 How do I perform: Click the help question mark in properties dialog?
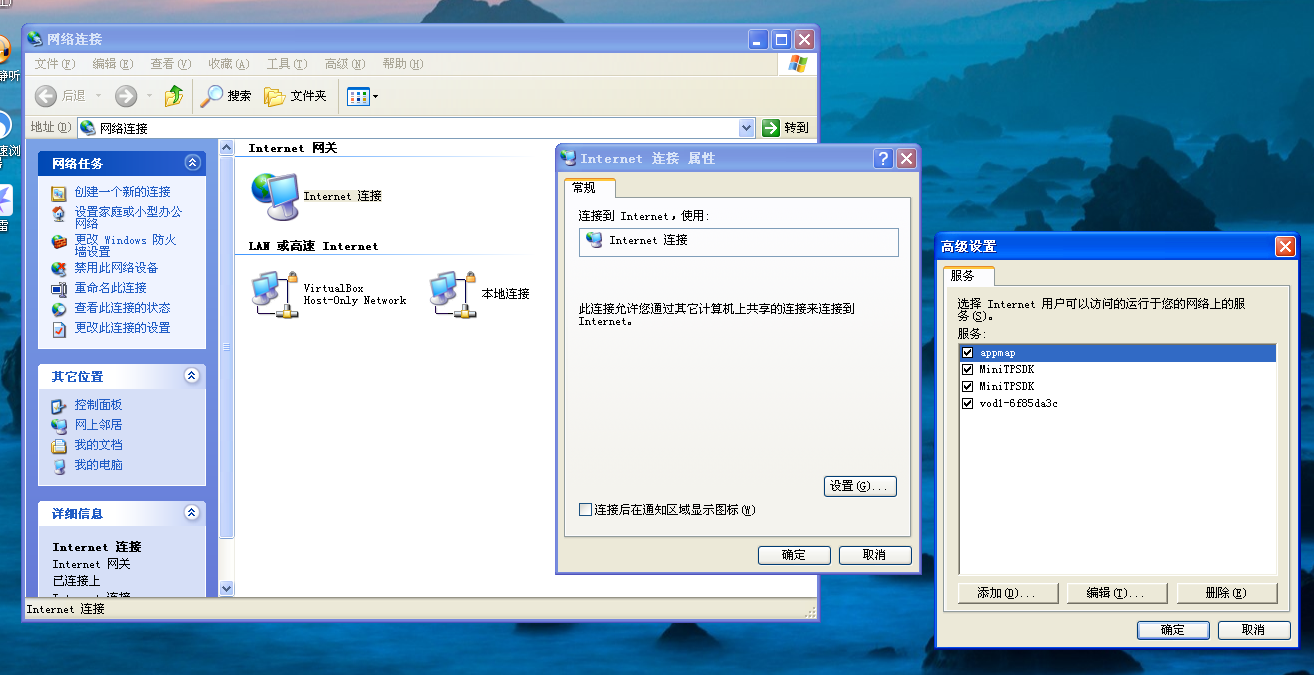pos(883,159)
